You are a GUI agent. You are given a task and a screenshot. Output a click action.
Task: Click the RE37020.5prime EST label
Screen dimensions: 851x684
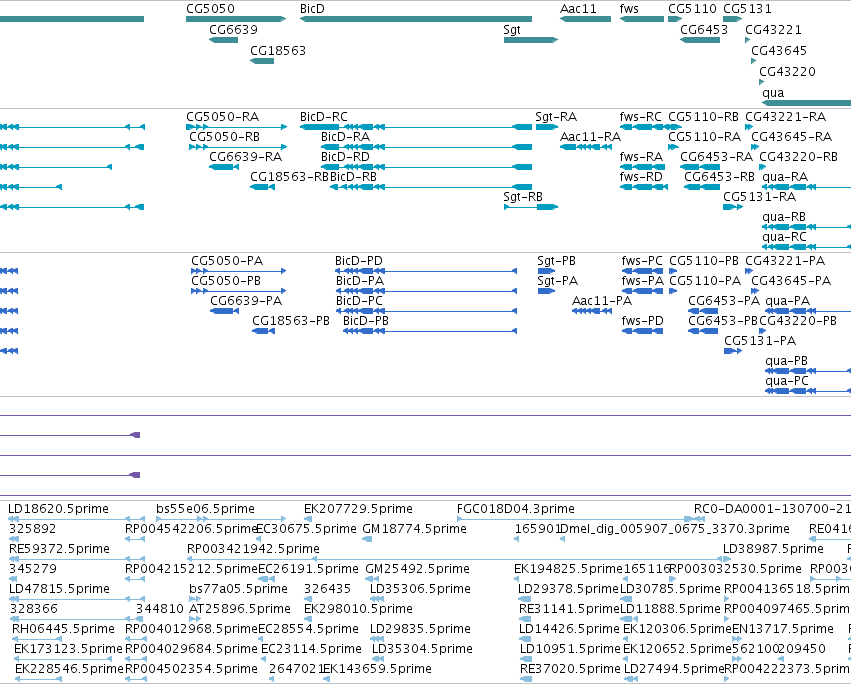(x=570, y=669)
